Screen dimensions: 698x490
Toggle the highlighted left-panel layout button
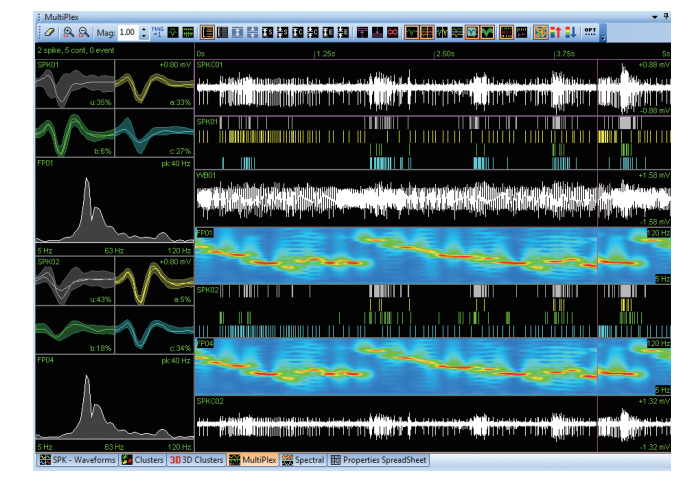coord(207,32)
